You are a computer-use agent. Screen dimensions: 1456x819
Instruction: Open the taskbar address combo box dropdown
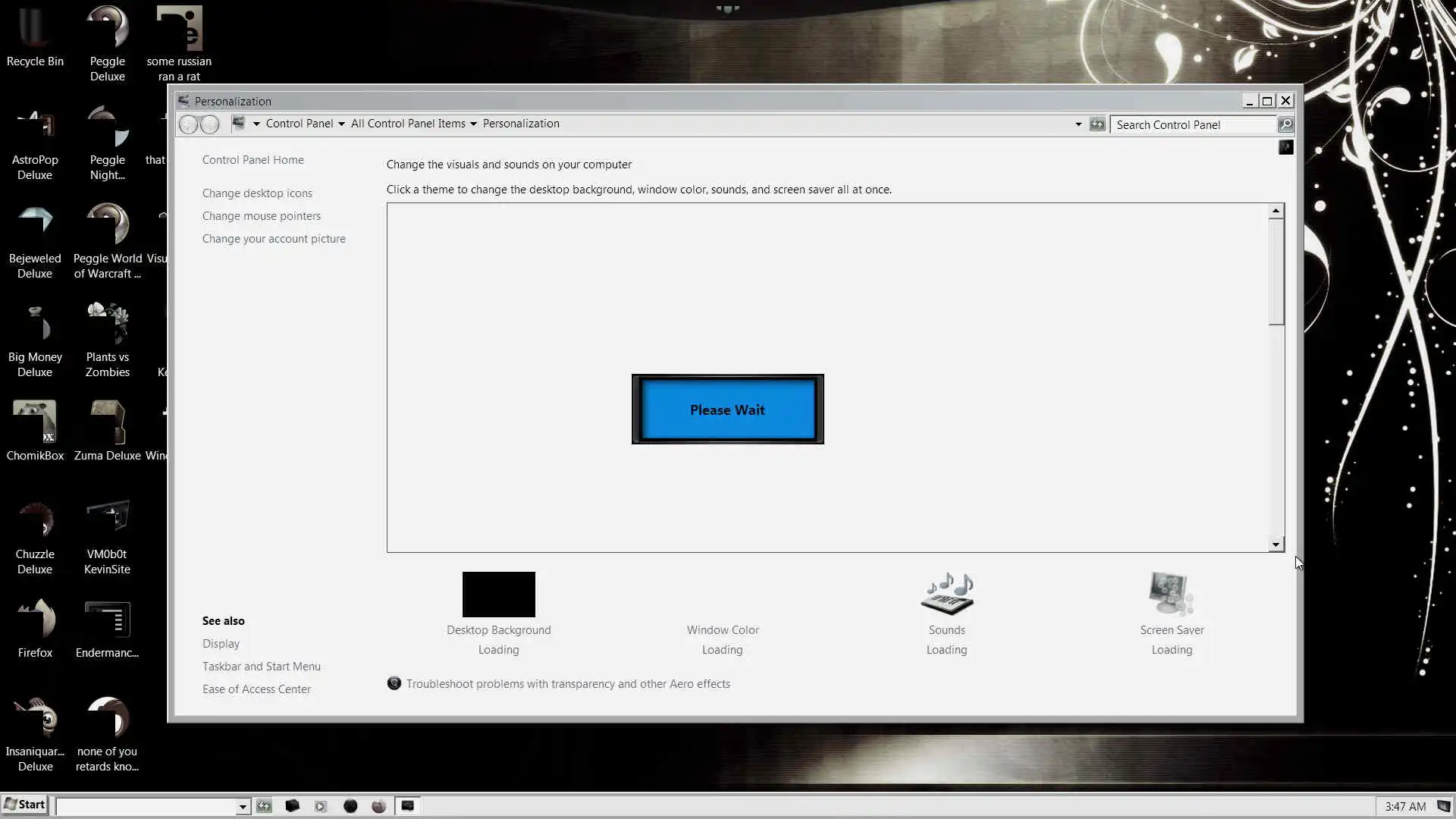click(x=243, y=807)
